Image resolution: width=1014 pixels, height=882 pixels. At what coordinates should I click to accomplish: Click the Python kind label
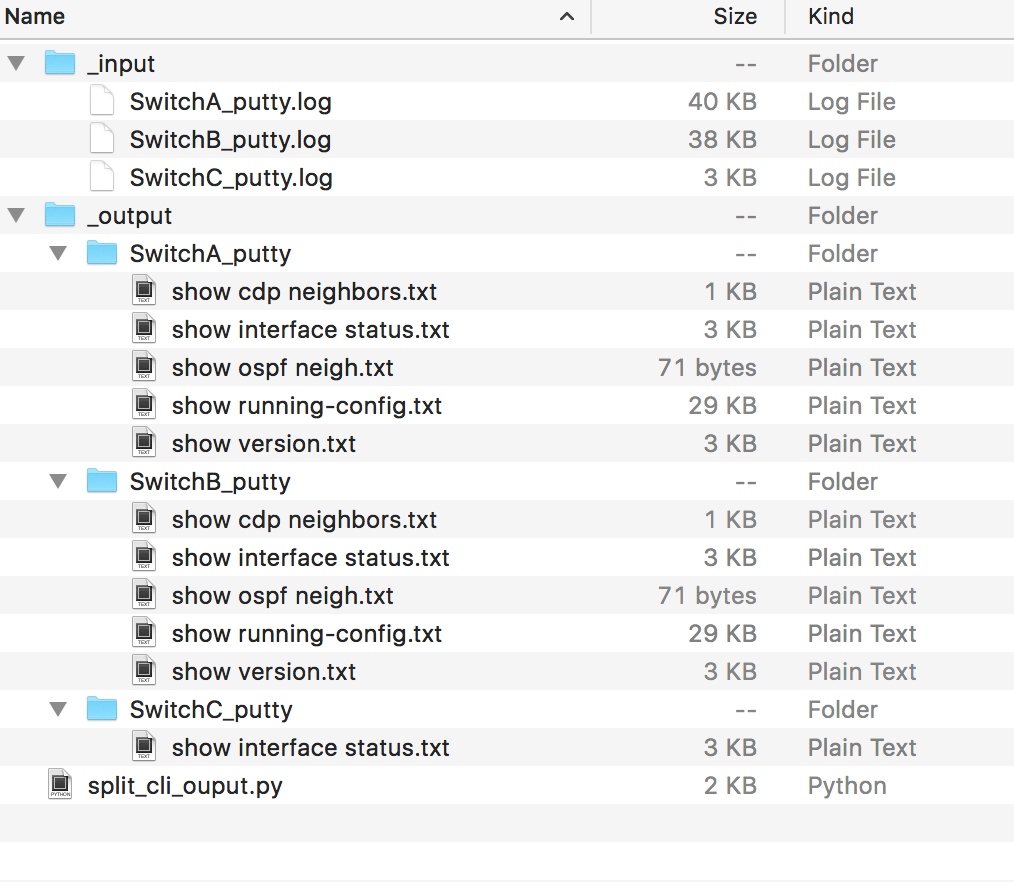[x=847, y=786]
